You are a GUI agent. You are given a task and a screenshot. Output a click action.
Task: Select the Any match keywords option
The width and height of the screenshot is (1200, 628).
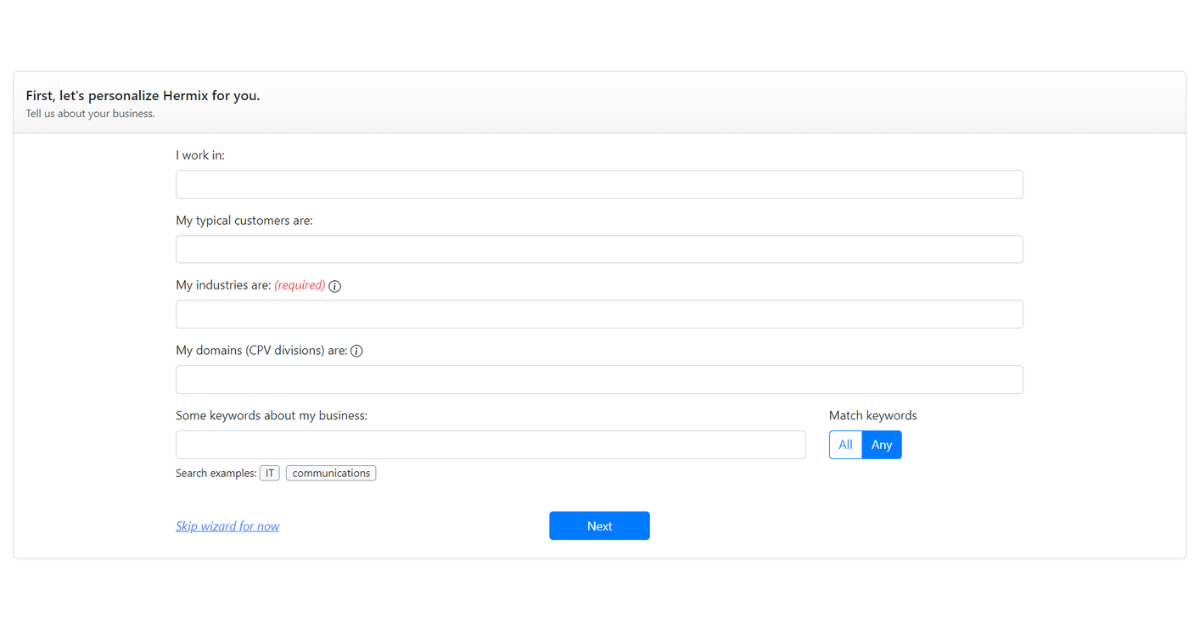[881, 445]
